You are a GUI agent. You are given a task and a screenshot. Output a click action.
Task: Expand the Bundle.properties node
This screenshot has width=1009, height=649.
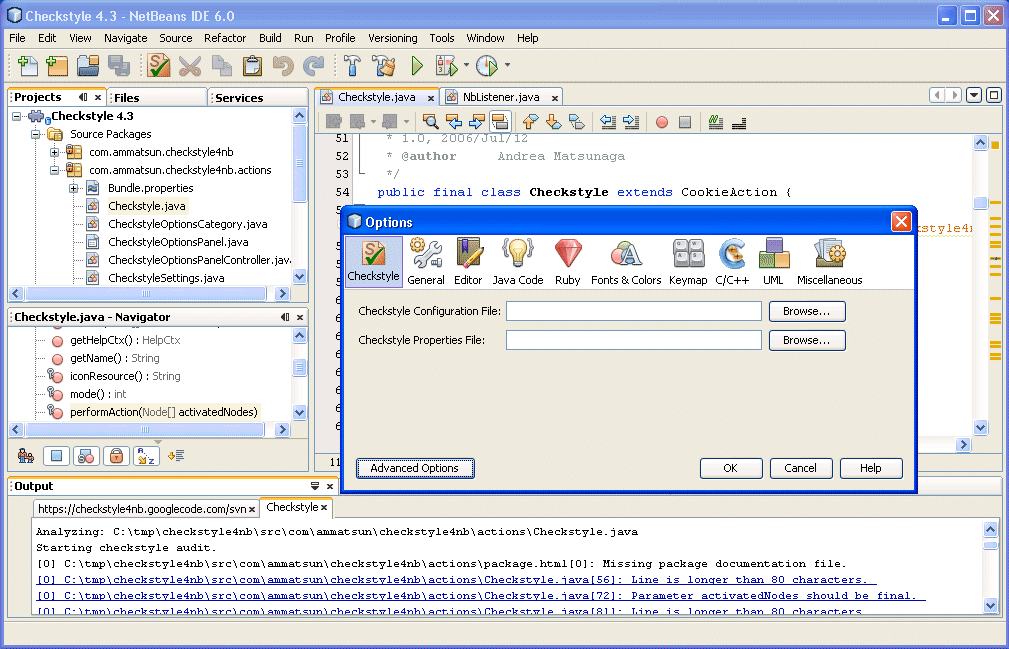pos(75,187)
